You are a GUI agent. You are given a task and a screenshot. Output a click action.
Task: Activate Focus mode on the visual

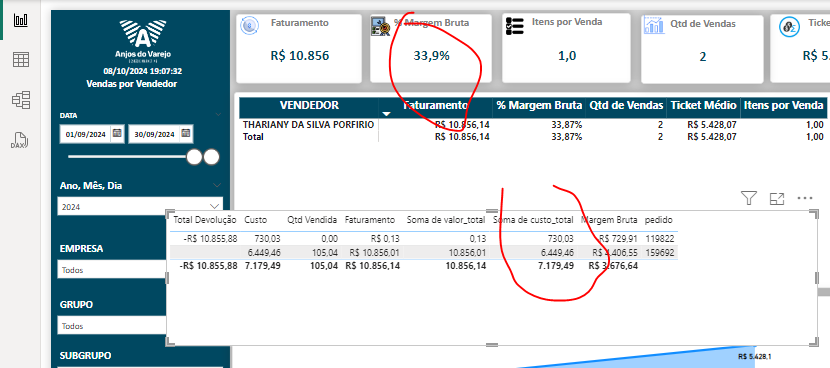(777, 199)
